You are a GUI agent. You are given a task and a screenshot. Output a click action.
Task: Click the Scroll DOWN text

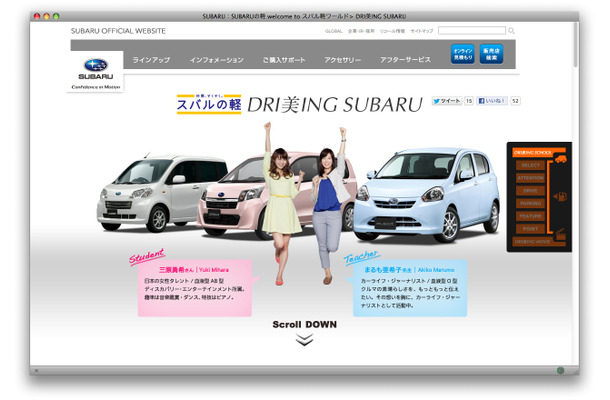(x=304, y=325)
